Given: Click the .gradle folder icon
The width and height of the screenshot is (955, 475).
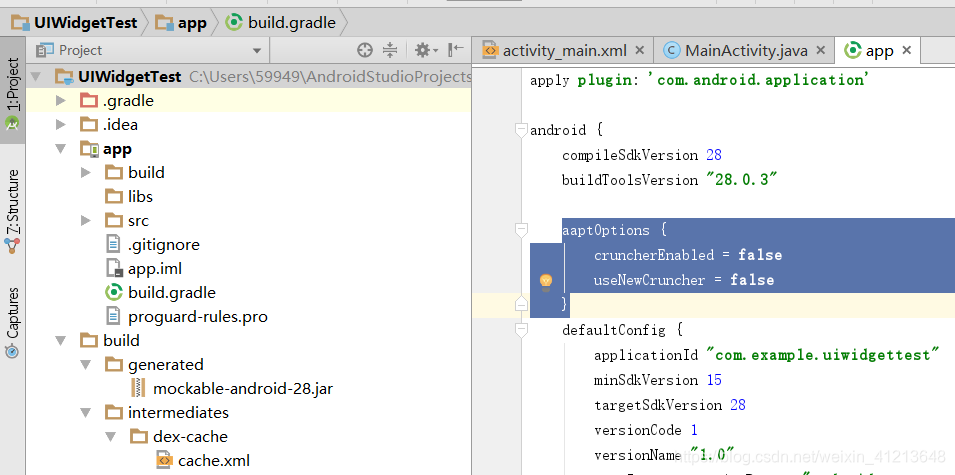Looking at the screenshot, I should (89, 100).
